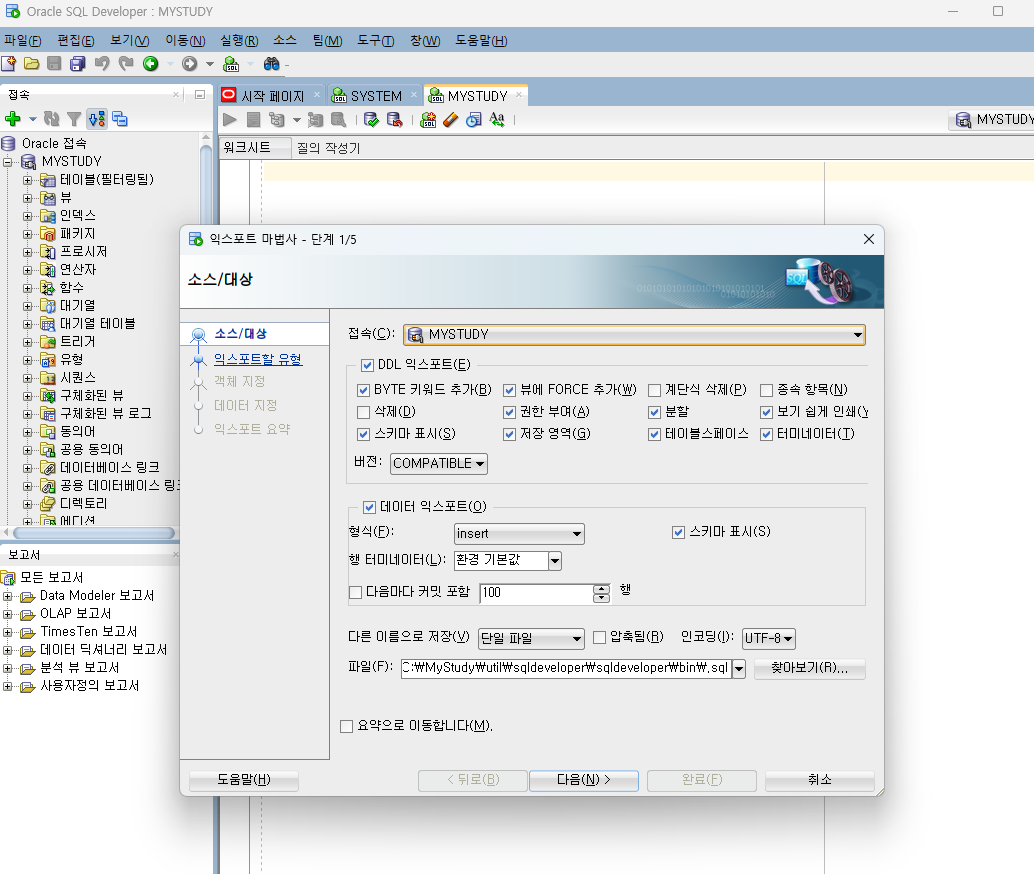Check 요약으로 이동합니다 checkbox
The image size is (1034, 874).
point(346,726)
